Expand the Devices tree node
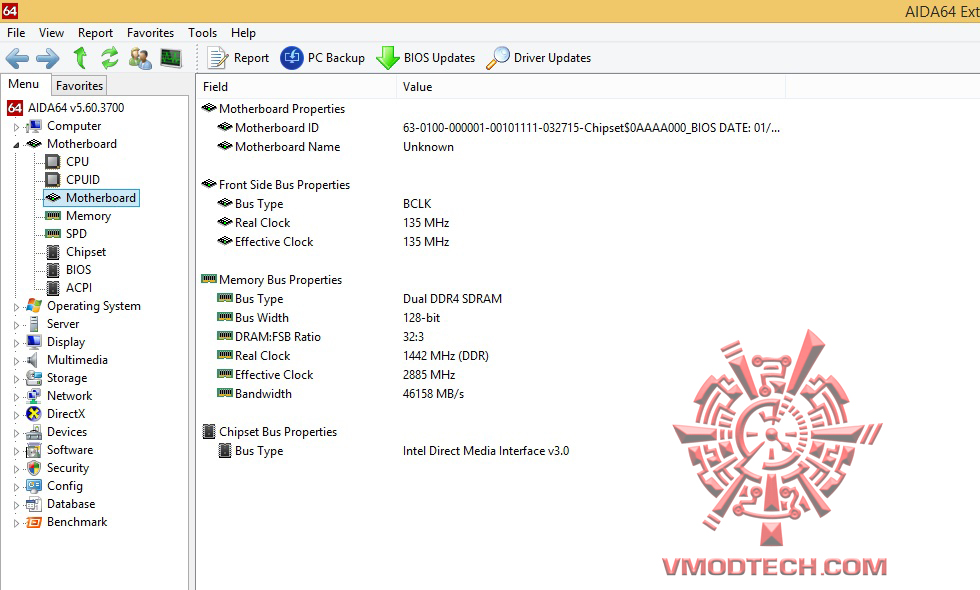980x590 pixels. (x=16, y=432)
